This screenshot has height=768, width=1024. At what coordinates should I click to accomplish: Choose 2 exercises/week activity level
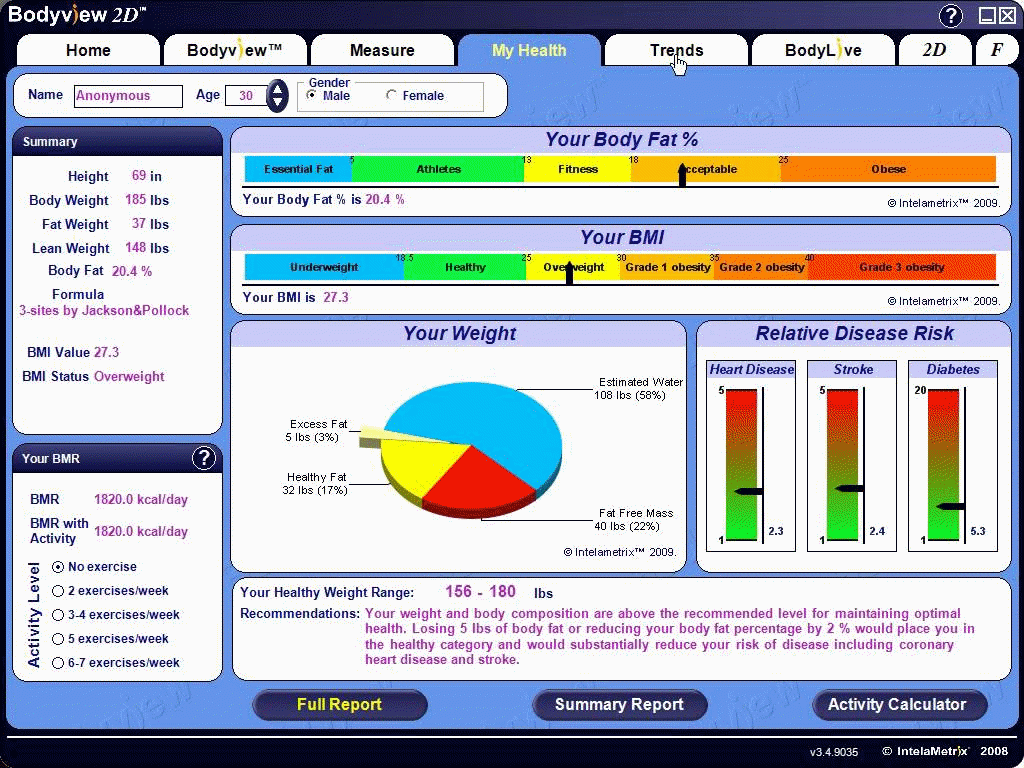point(58,591)
